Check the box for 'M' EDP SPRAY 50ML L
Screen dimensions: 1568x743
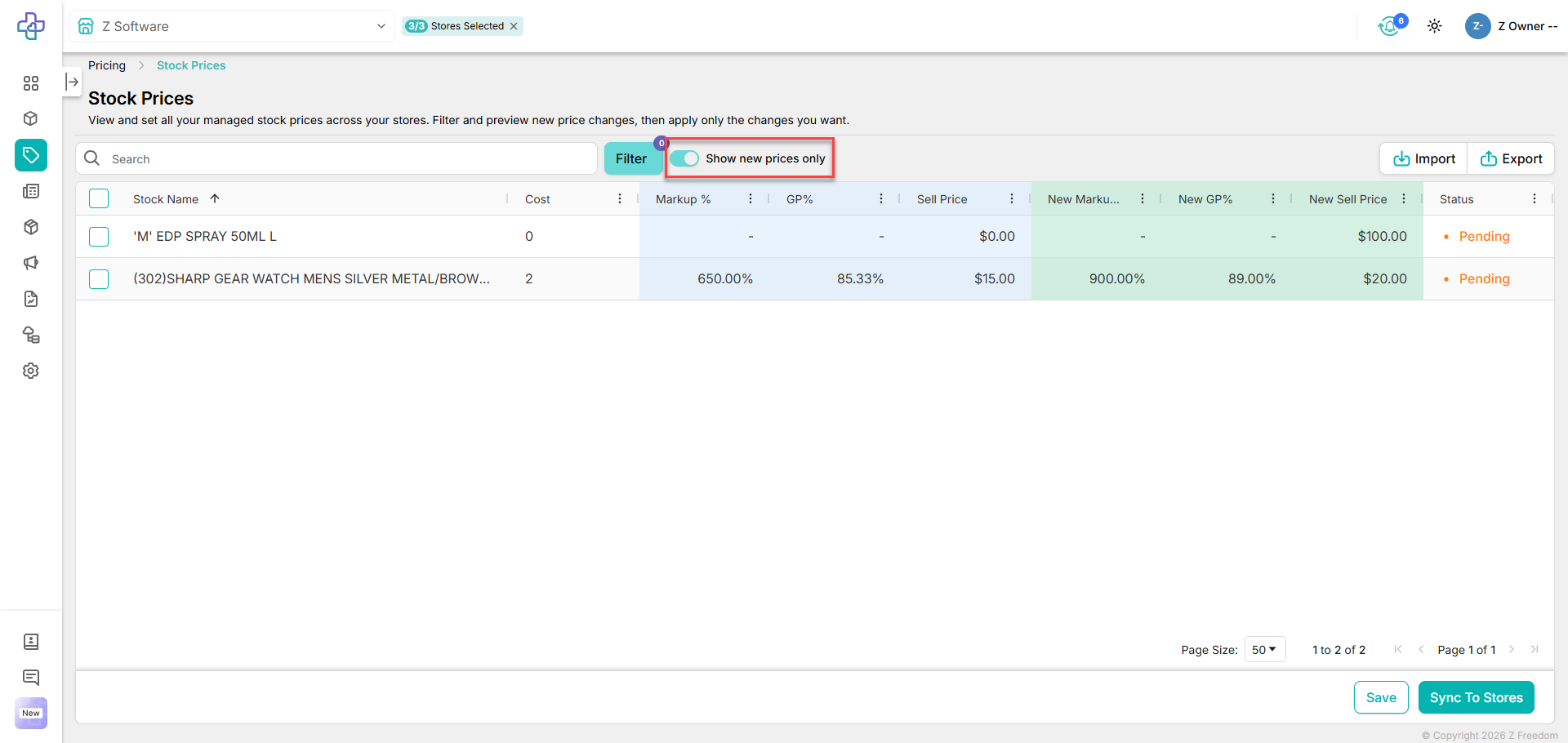point(99,237)
